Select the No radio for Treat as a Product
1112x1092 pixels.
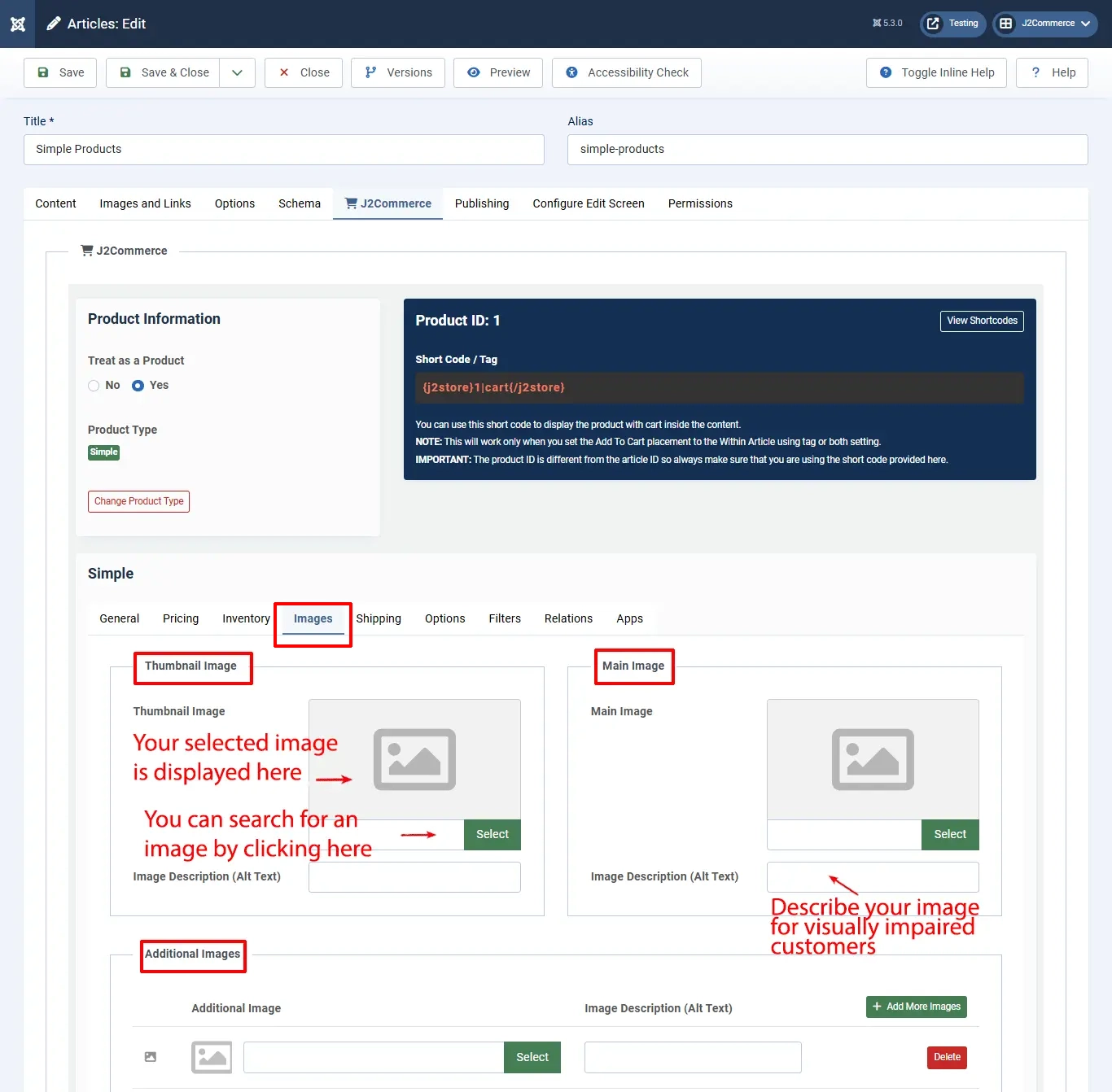click(x=94, y=386)
